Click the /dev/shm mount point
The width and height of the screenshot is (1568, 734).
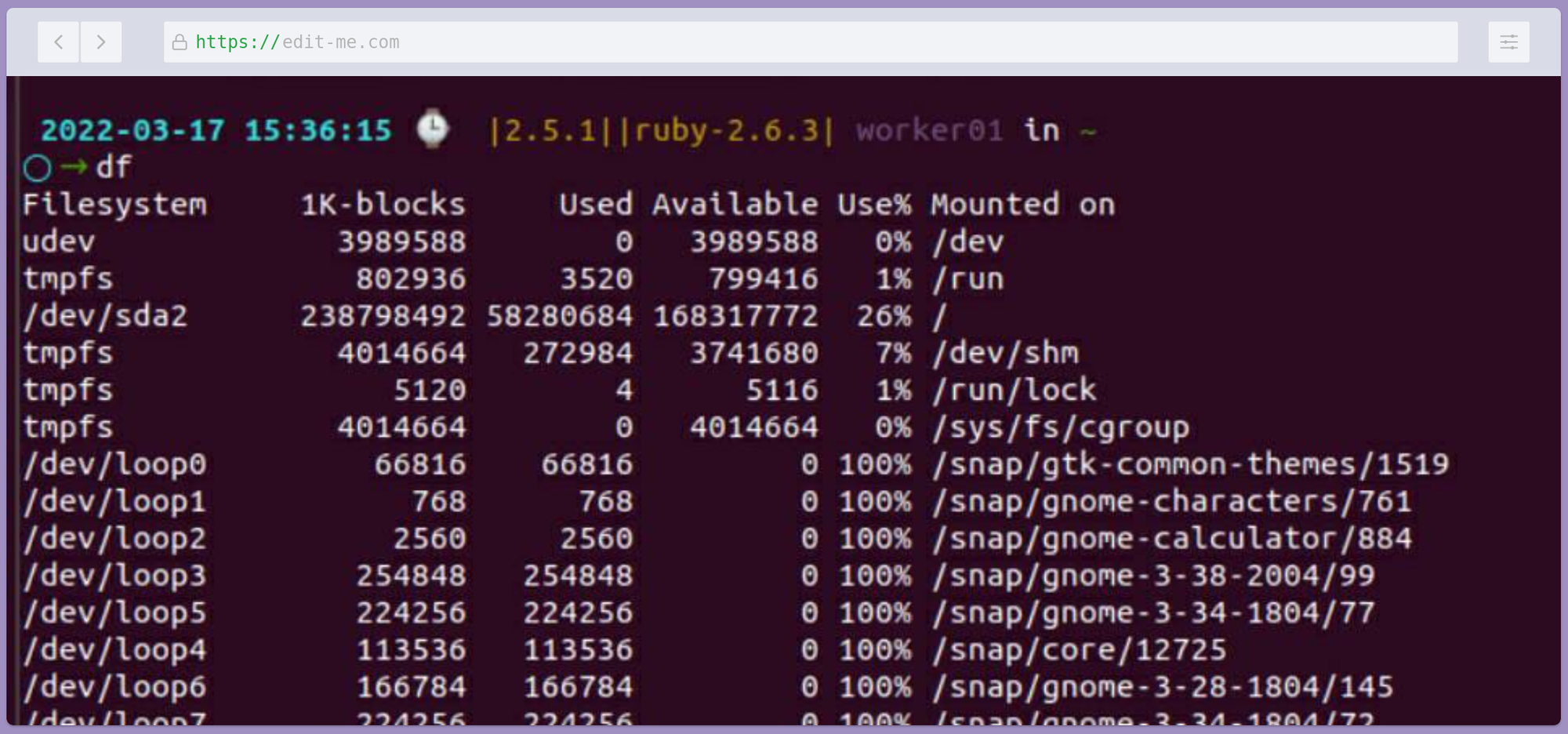(x=1006, y=353)
